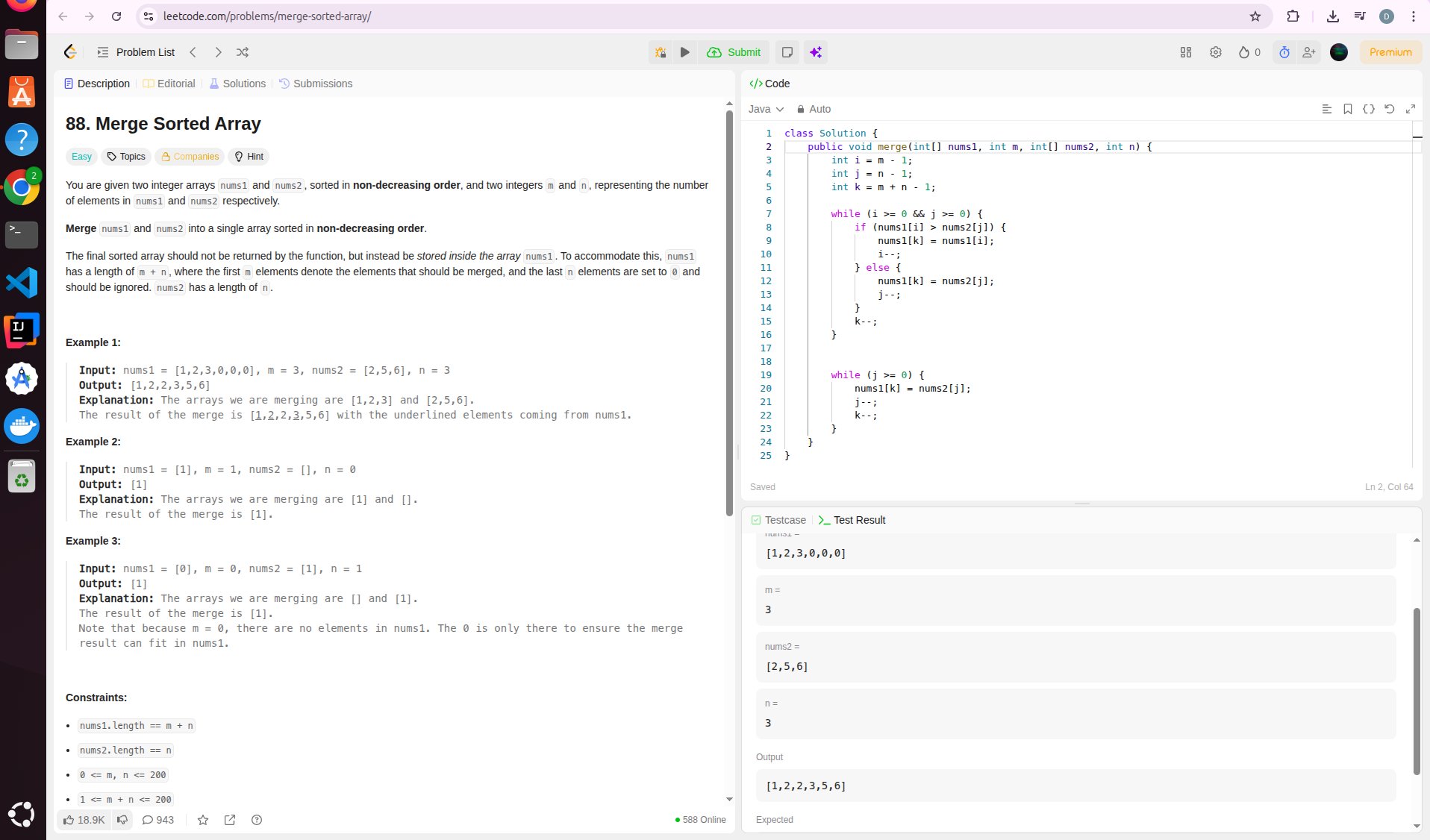This screenshot has height=840, width=1430.
Task: Format code using curly braces icon
Action: [x=1368, y=109]
